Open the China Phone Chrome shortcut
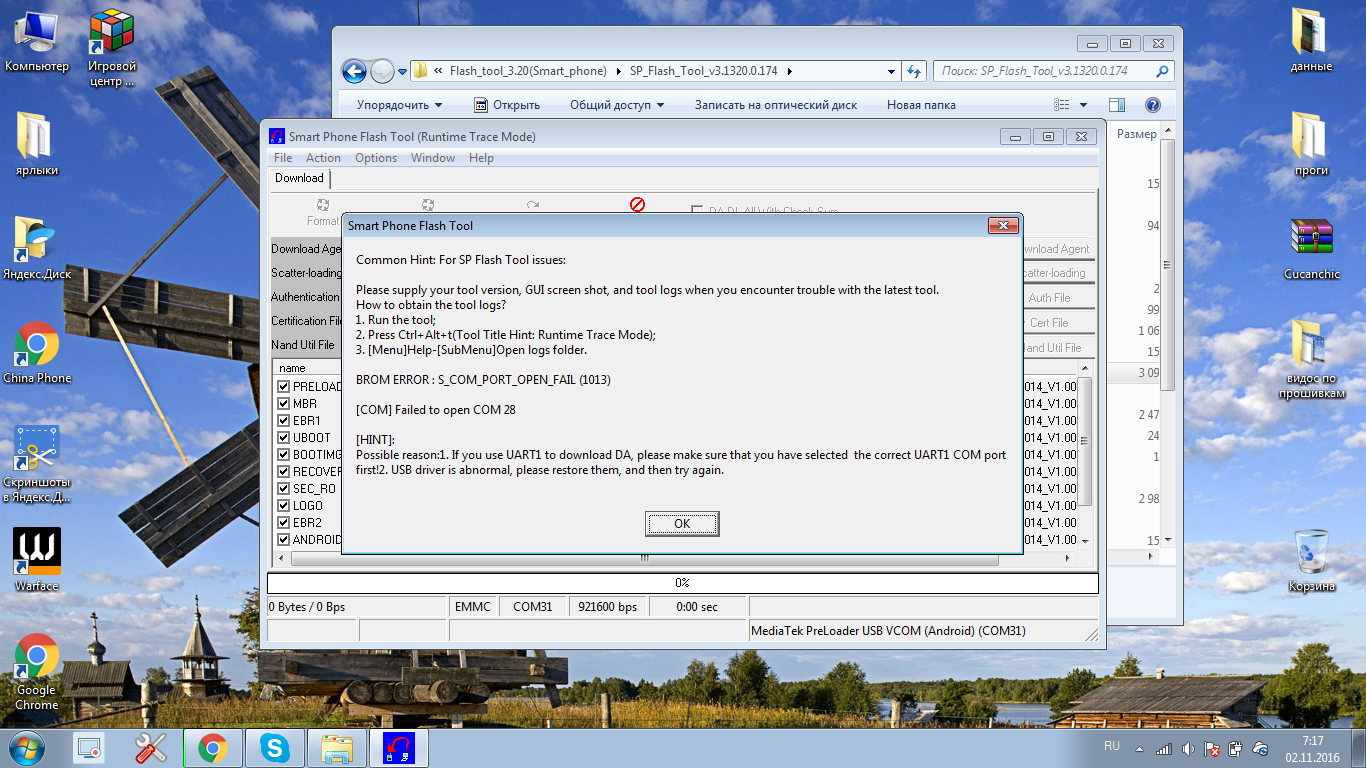The height and width of the screenshot is (768, 1366). (x=37, y=345)
